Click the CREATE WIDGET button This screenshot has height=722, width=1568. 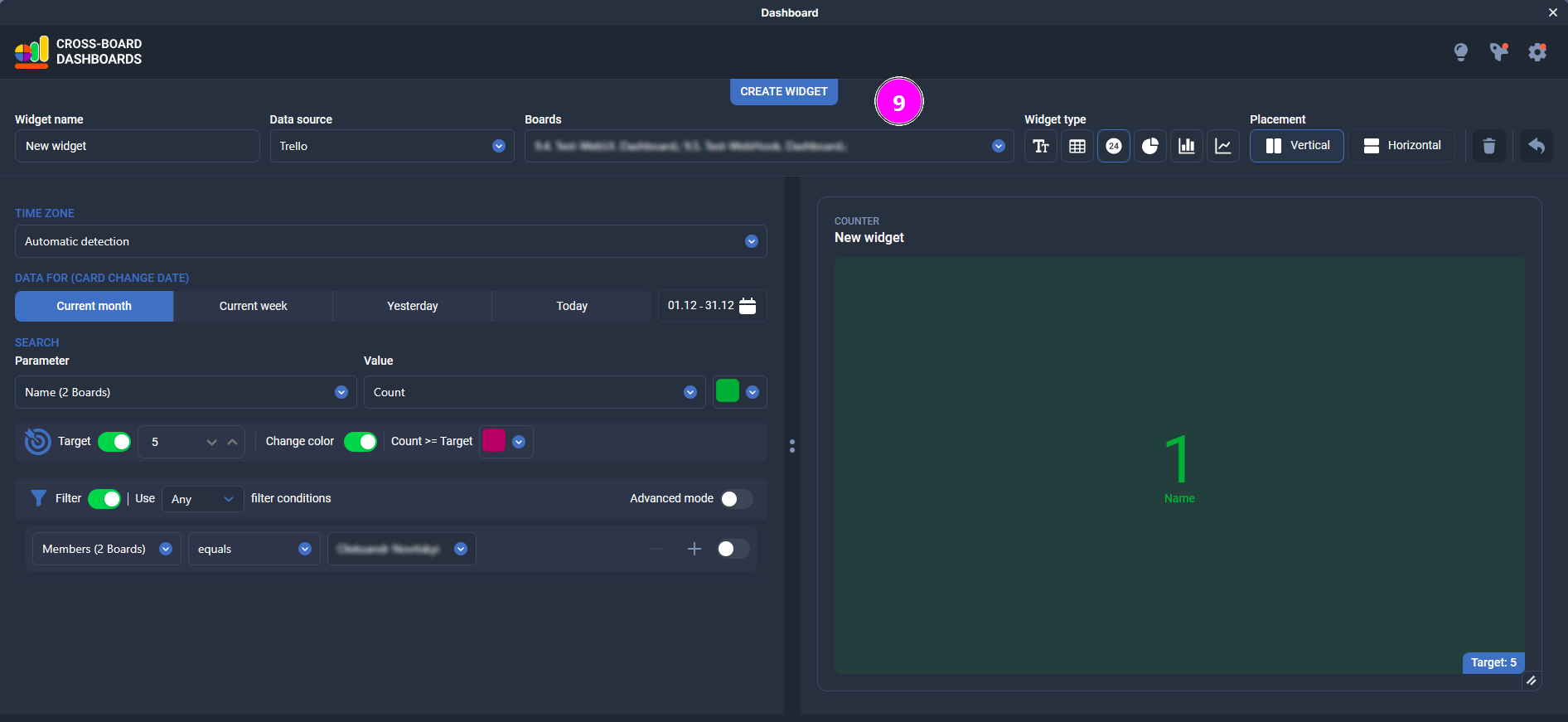click(x=783, y=91)
